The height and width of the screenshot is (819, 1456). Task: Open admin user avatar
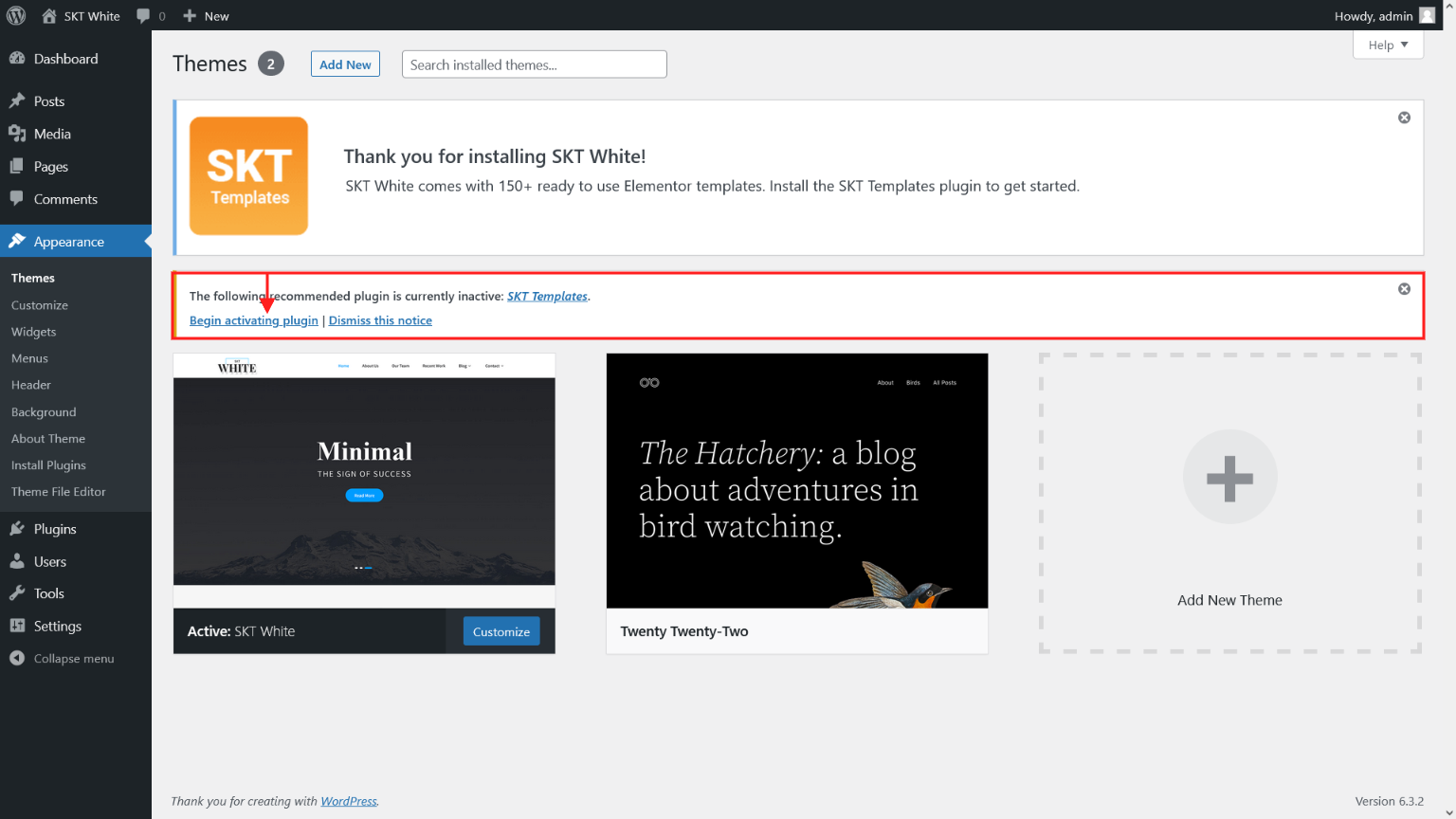point(1427,15)
